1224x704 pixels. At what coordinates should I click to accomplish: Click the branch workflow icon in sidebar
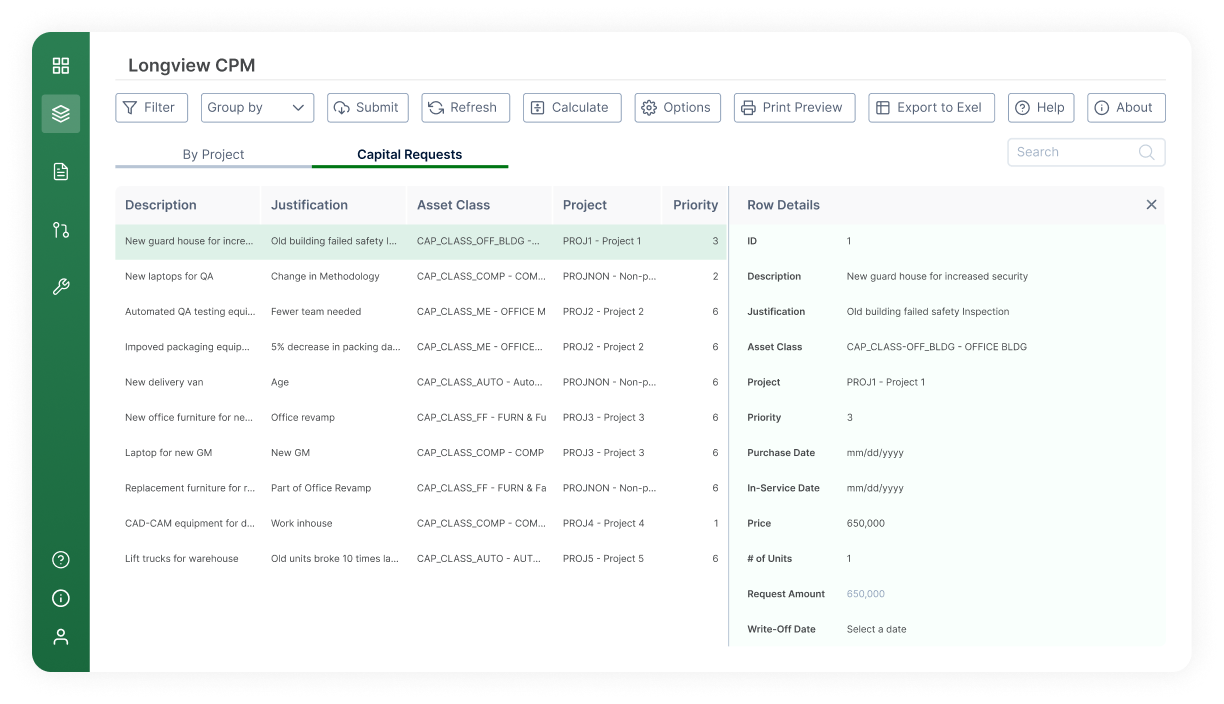(x=61, y=230)
